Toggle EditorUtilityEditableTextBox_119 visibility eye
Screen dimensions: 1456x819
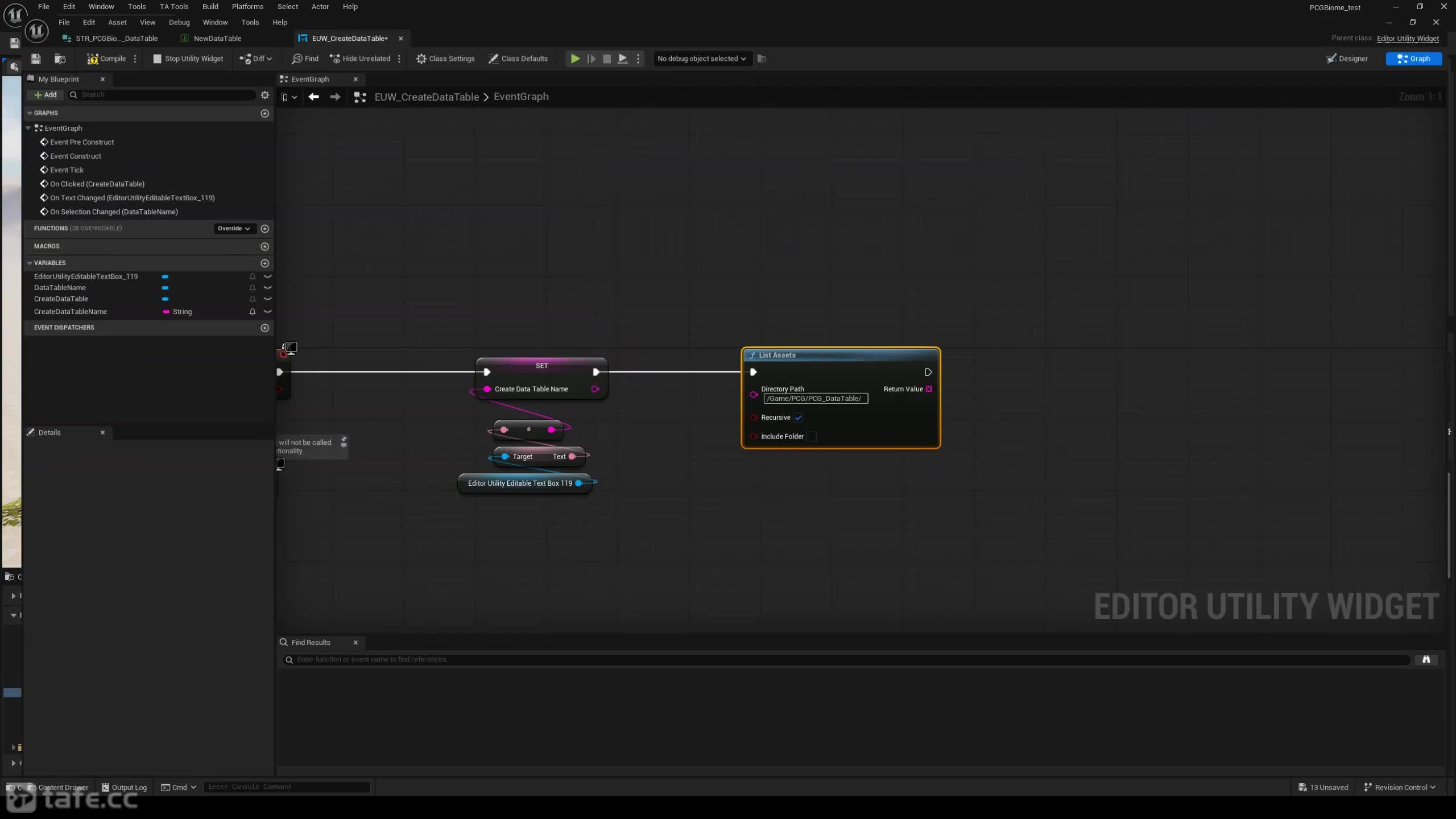267,276
